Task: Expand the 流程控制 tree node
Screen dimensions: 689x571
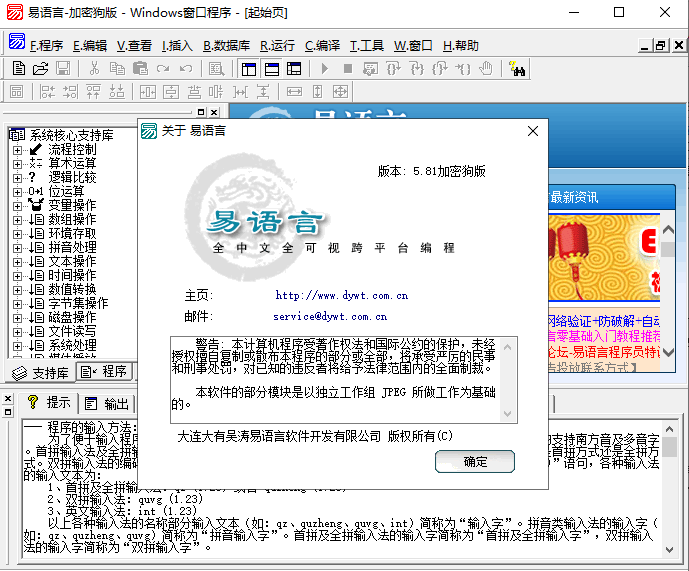Action: pyautogui.click(x=17, y=150)
